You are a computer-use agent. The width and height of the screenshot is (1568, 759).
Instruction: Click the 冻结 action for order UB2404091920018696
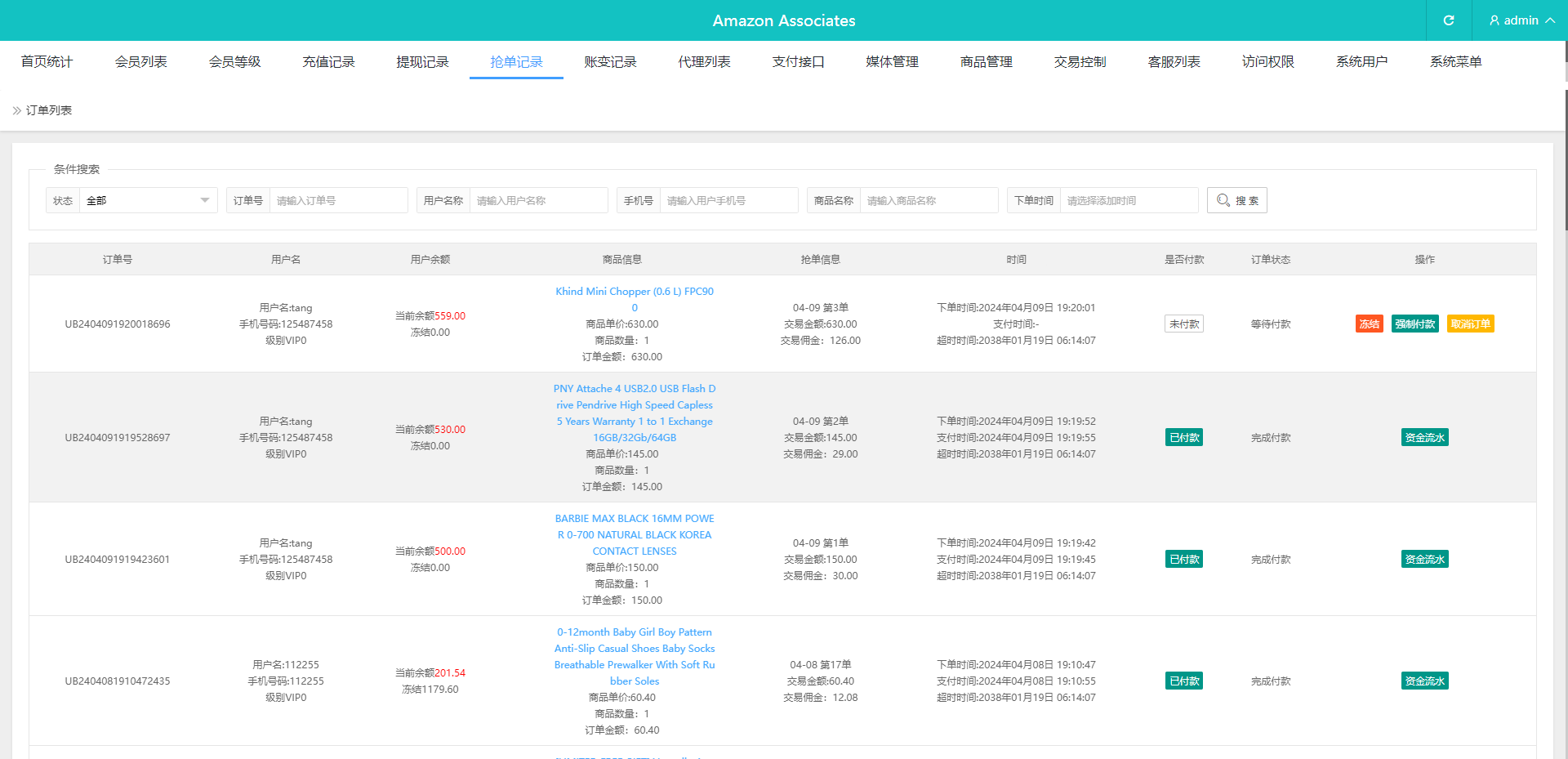[1369, 324]
